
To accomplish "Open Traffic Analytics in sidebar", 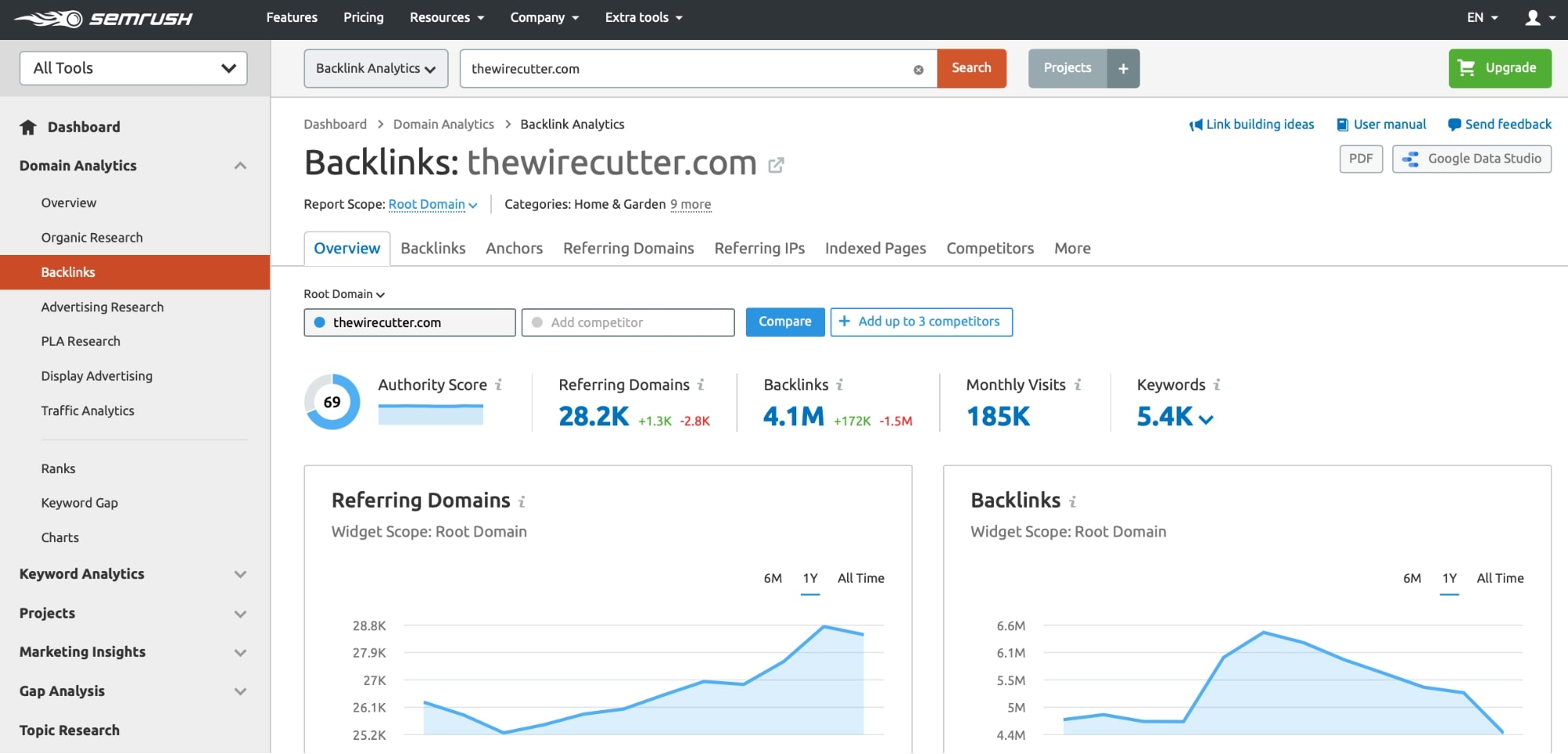I will coord(88,411).
